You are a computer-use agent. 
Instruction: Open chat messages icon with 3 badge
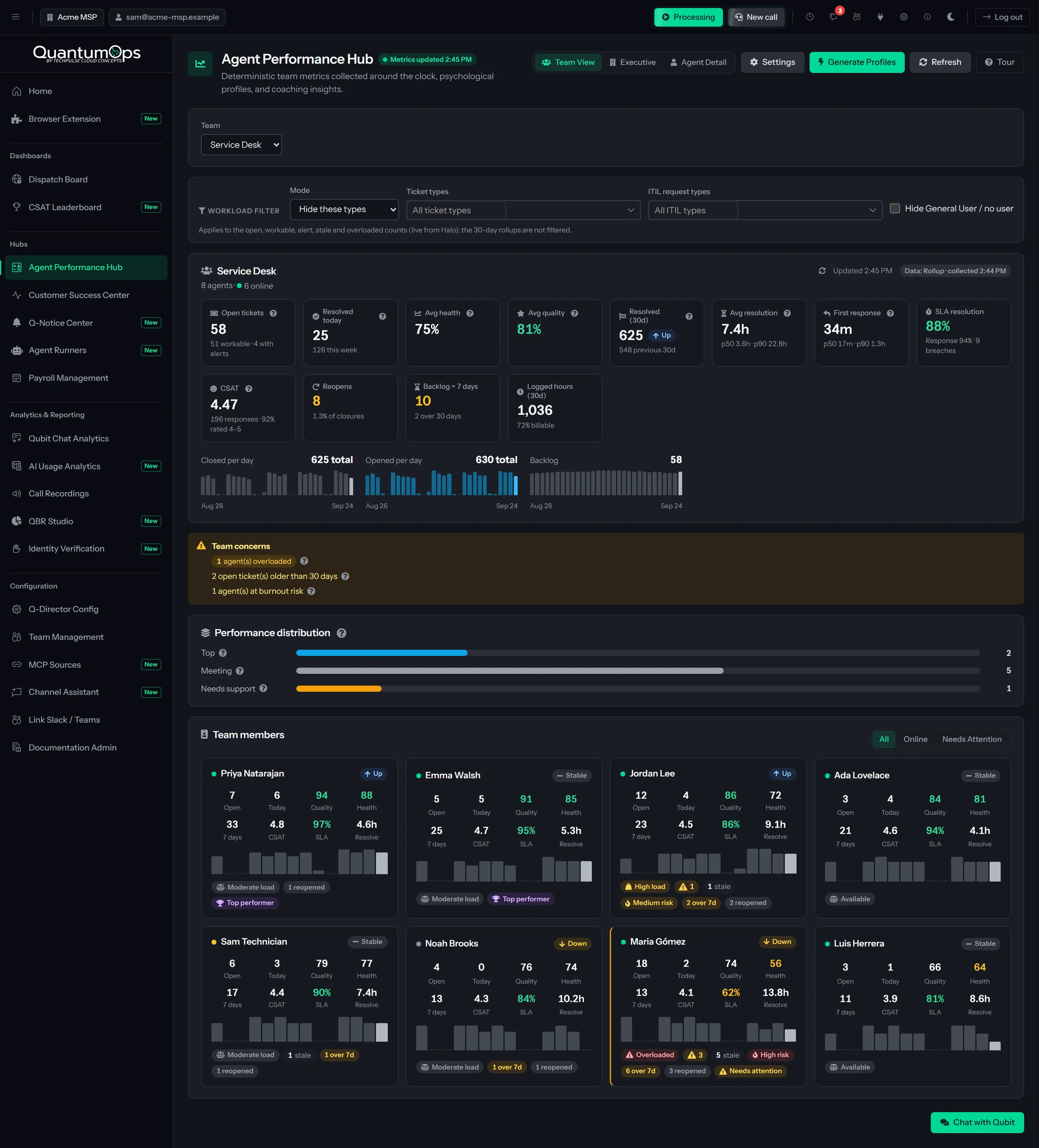834,17
